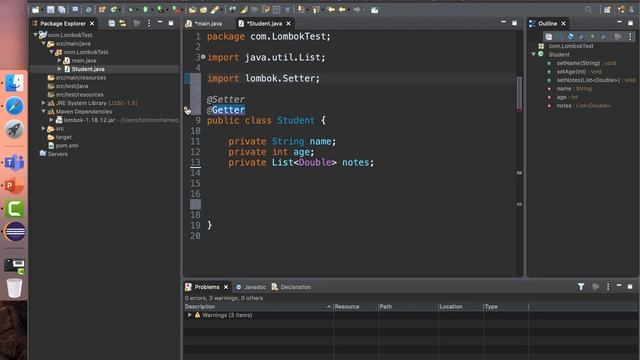The image size is (640, 360).
Task: Open the Declaration tab
Action: click(291, 287)
